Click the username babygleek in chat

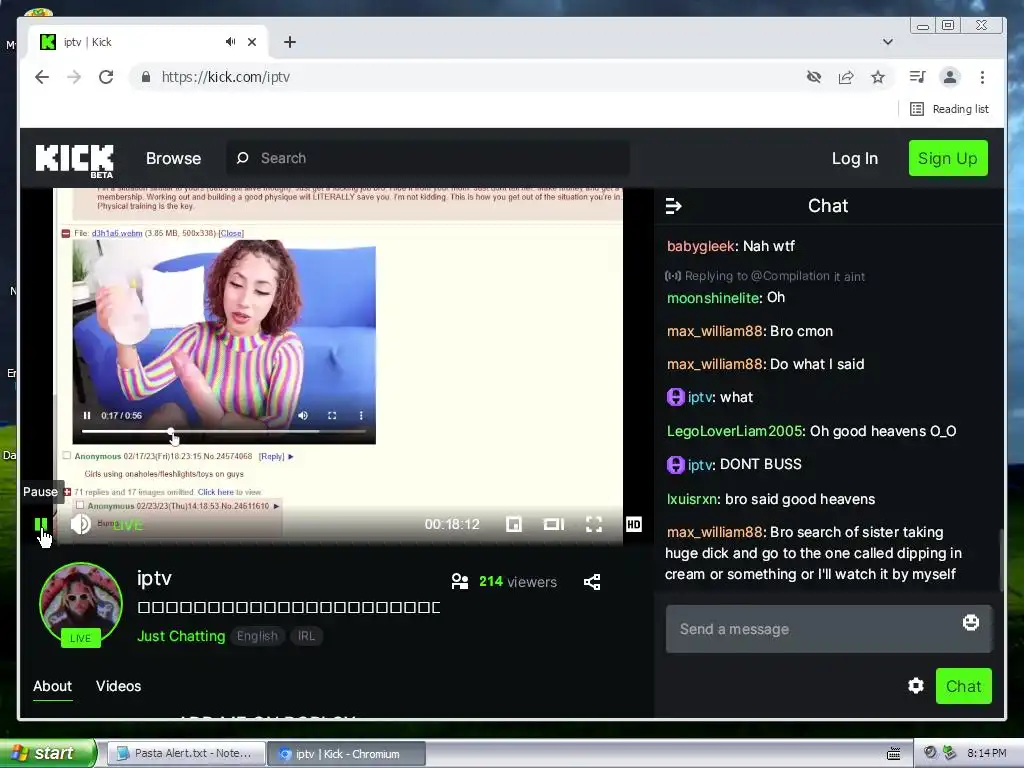pyautogui.click(x=701, y=247)
